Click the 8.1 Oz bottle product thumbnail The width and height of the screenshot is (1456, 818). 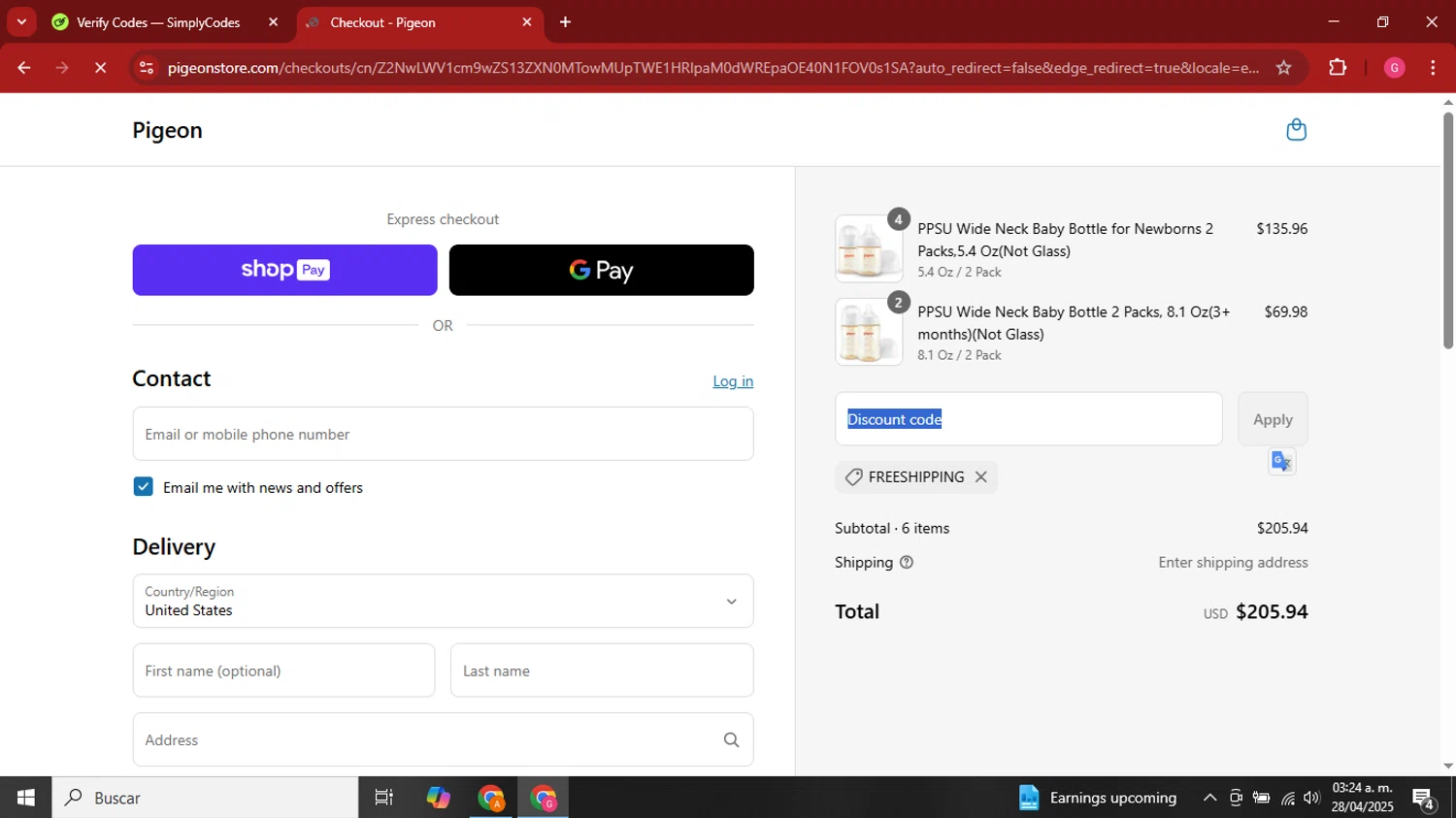(868, 332)
